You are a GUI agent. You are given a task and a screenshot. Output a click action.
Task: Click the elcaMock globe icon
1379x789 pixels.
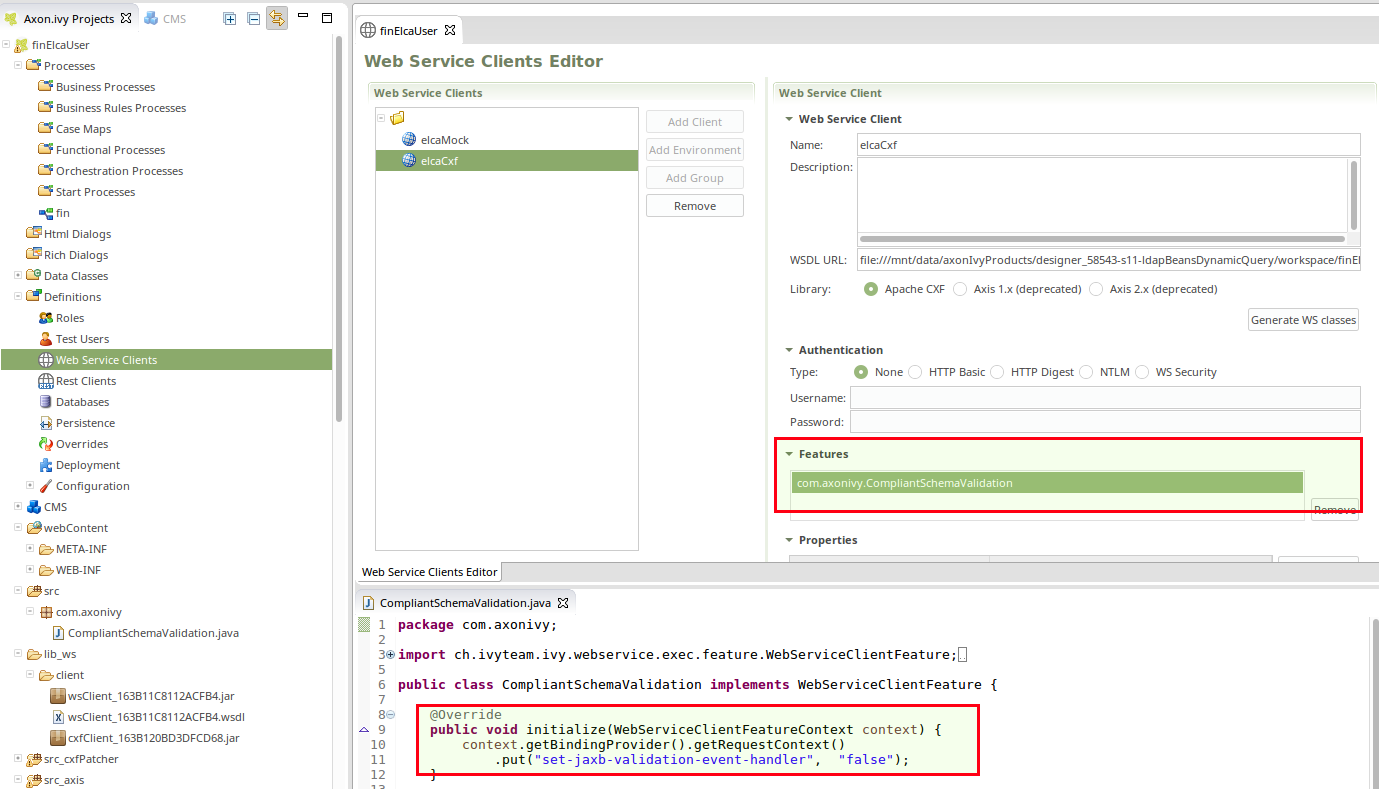click(x=409, y=140)
